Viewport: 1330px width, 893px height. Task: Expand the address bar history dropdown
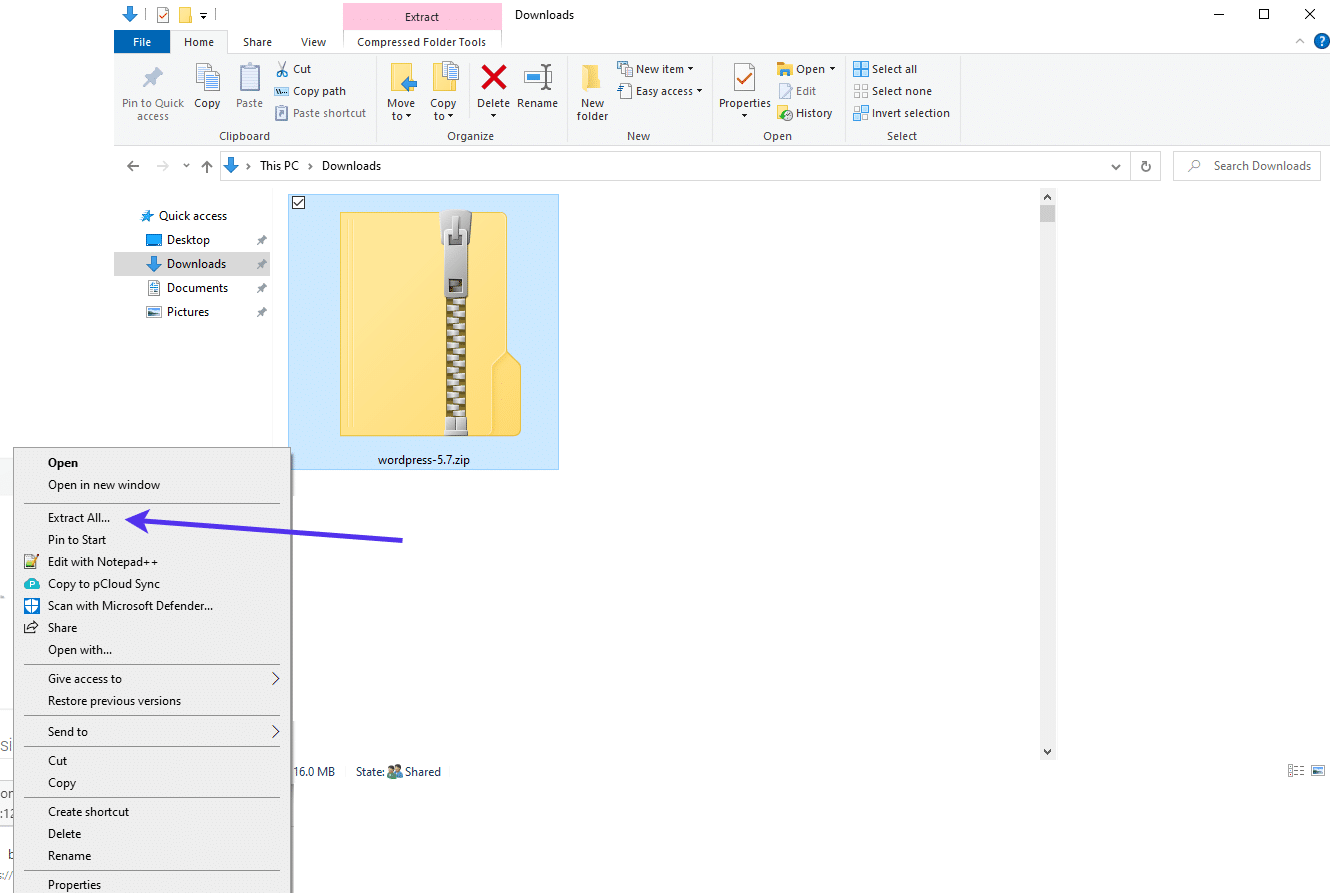1116,166
